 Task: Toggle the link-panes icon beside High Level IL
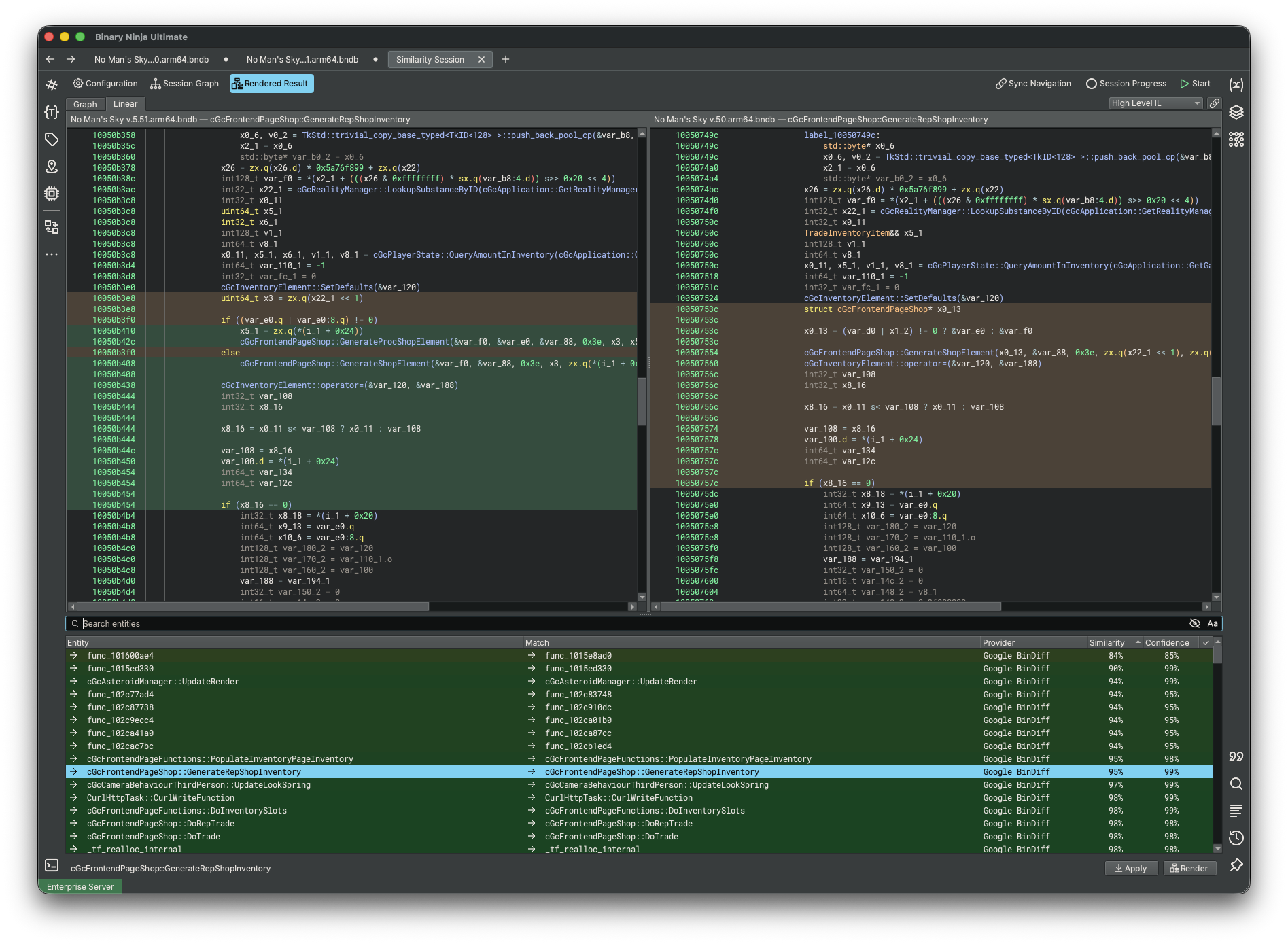[1215, 103]
